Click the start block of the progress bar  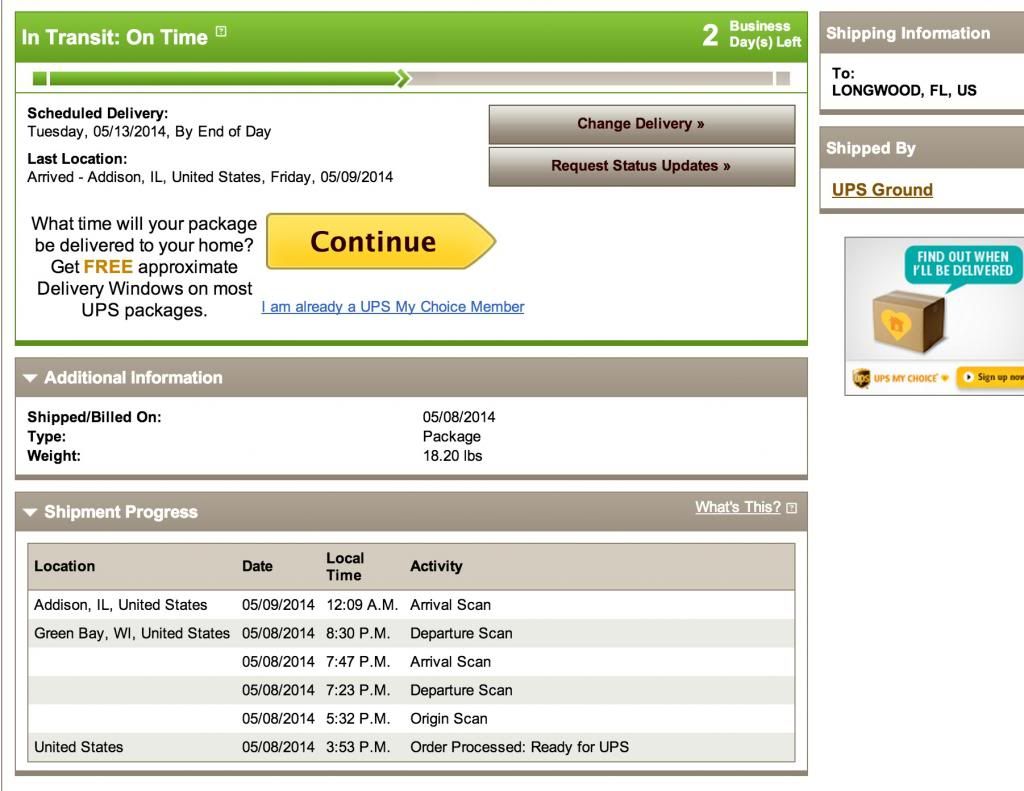pos(39,78)
